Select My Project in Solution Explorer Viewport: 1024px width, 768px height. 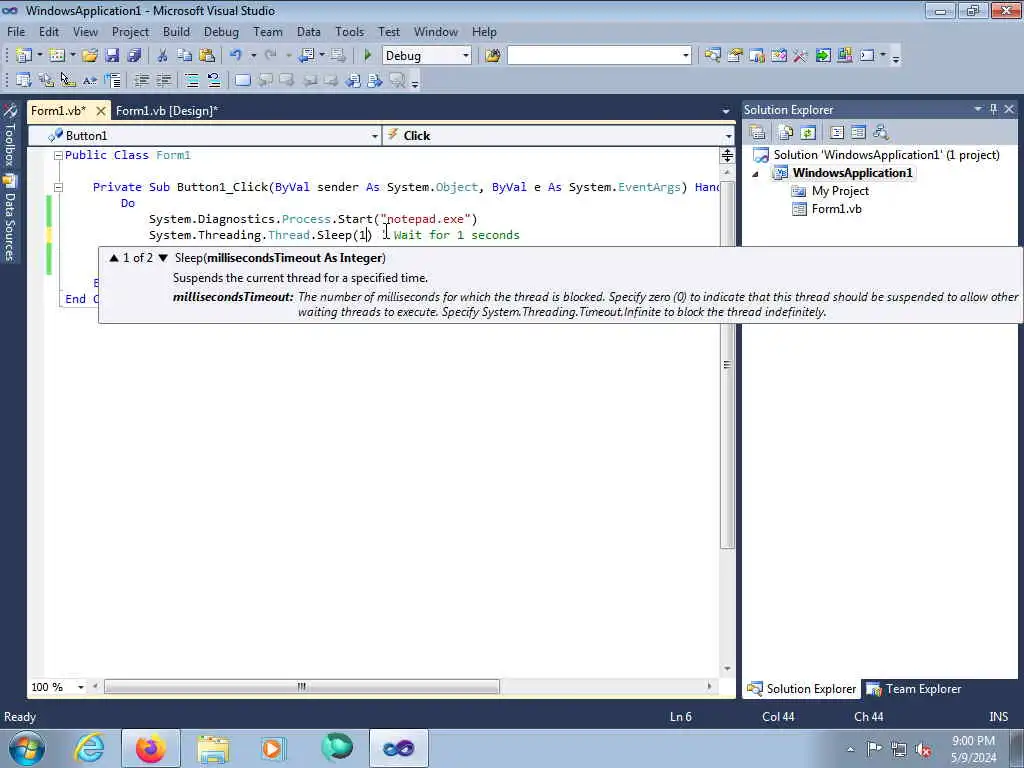click(840, 191)
